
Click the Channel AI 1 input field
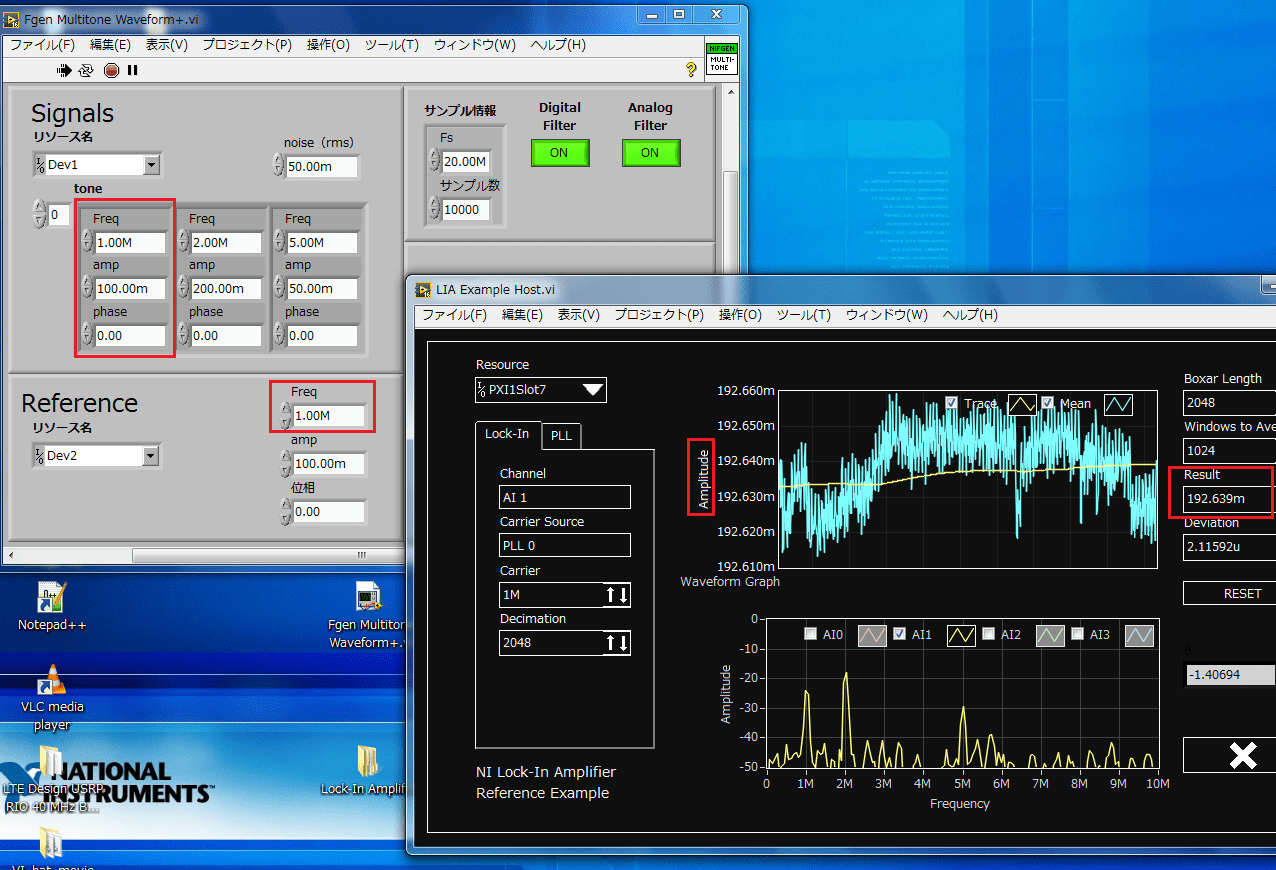click(565, 497)
